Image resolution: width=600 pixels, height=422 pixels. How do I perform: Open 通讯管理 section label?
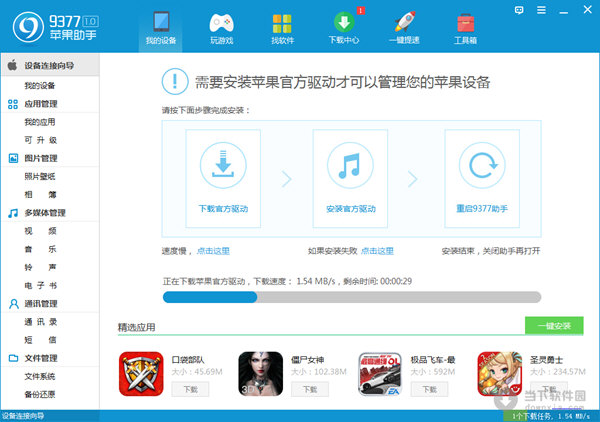[x=41, y=304]
